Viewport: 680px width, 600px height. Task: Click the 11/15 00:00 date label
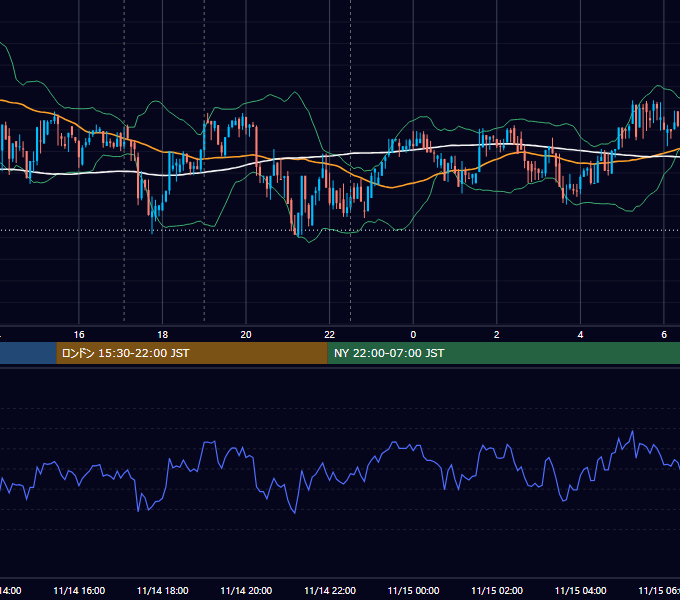(x=413, y=590)
